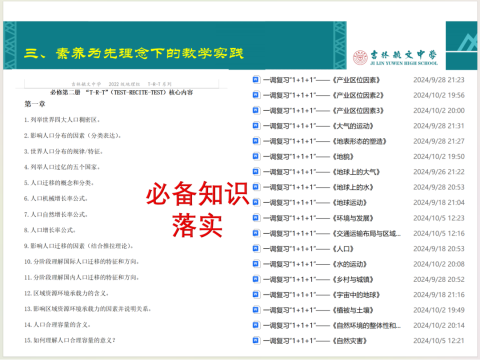
Task: Click the file icon next to 《大气的运动》
Action: (x=256, y=126)
